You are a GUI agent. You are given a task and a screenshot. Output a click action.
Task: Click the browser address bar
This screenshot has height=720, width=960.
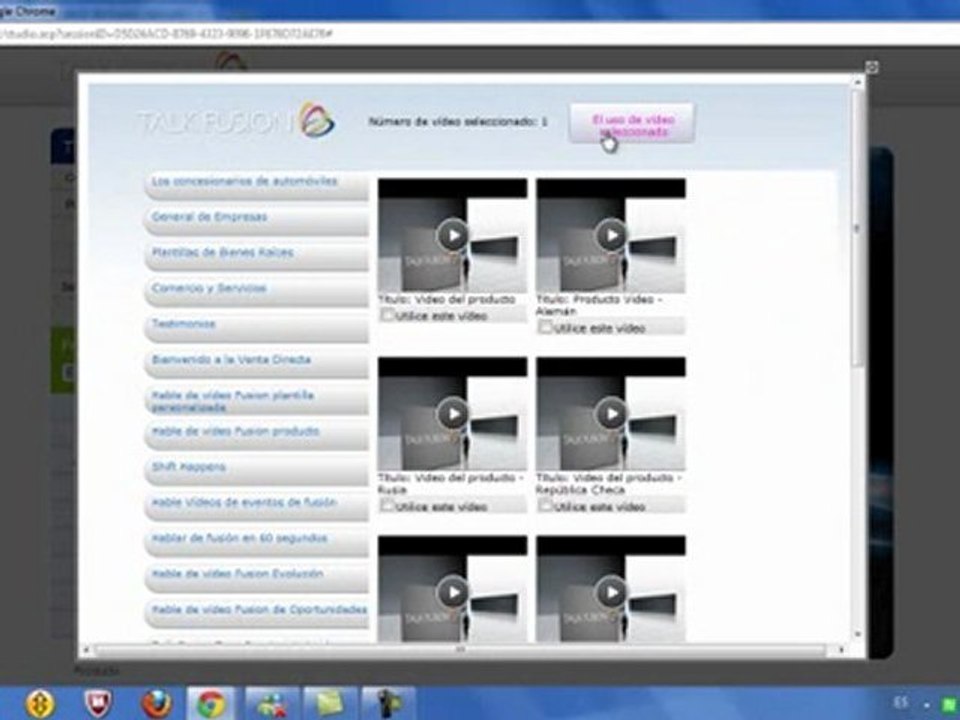click(x=480, y=34)
